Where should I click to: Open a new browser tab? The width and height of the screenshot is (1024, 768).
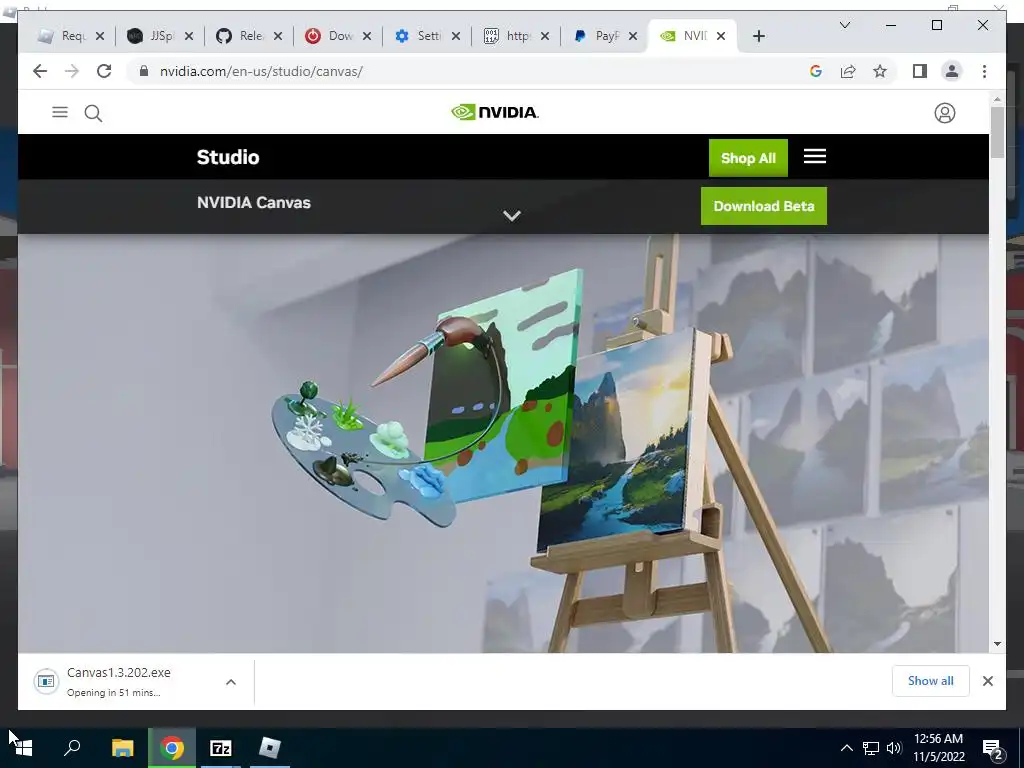(x=758, y=36)
